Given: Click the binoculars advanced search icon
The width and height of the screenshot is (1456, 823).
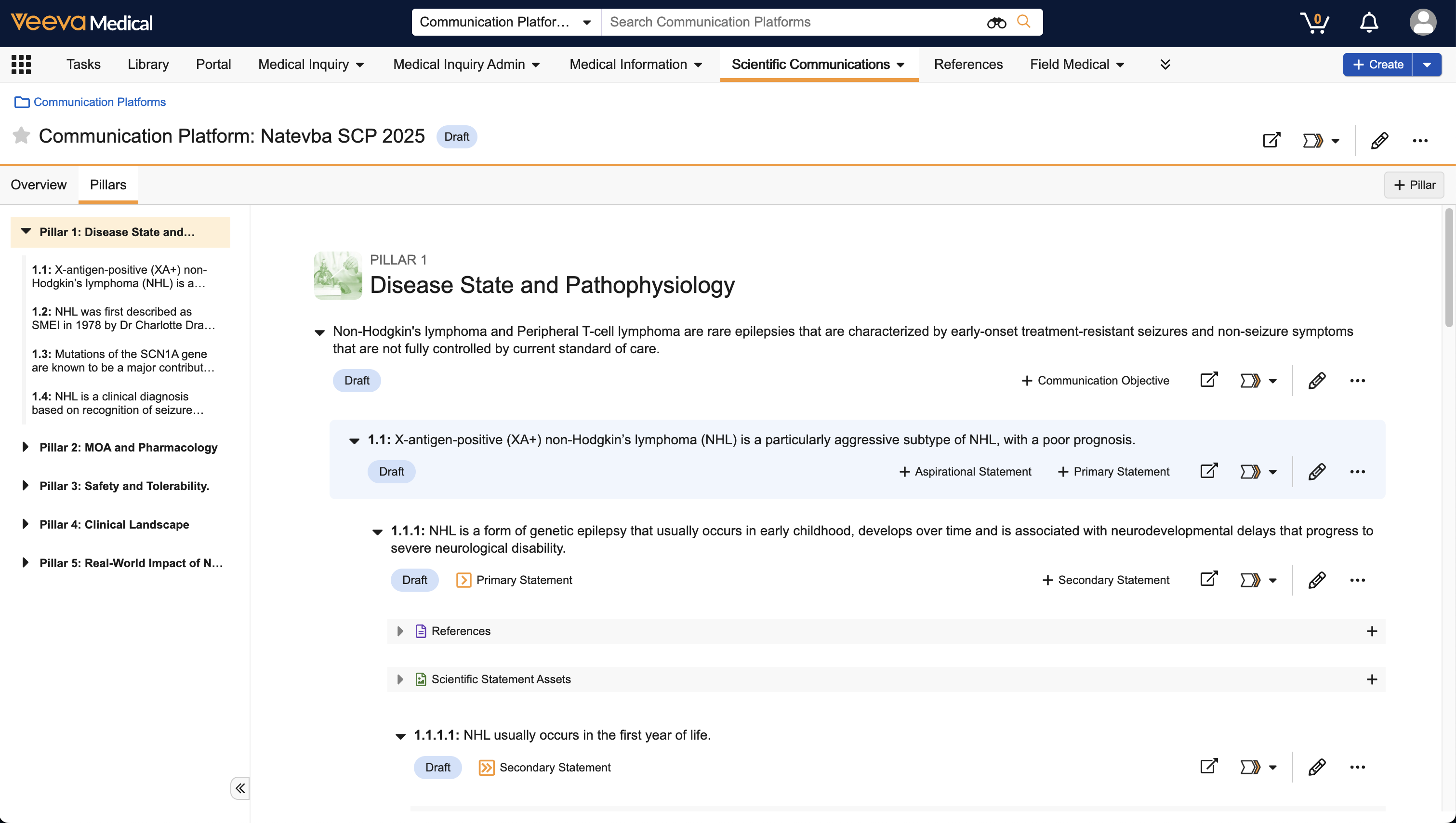Looking at the screenshot, I should coord(996,23).
